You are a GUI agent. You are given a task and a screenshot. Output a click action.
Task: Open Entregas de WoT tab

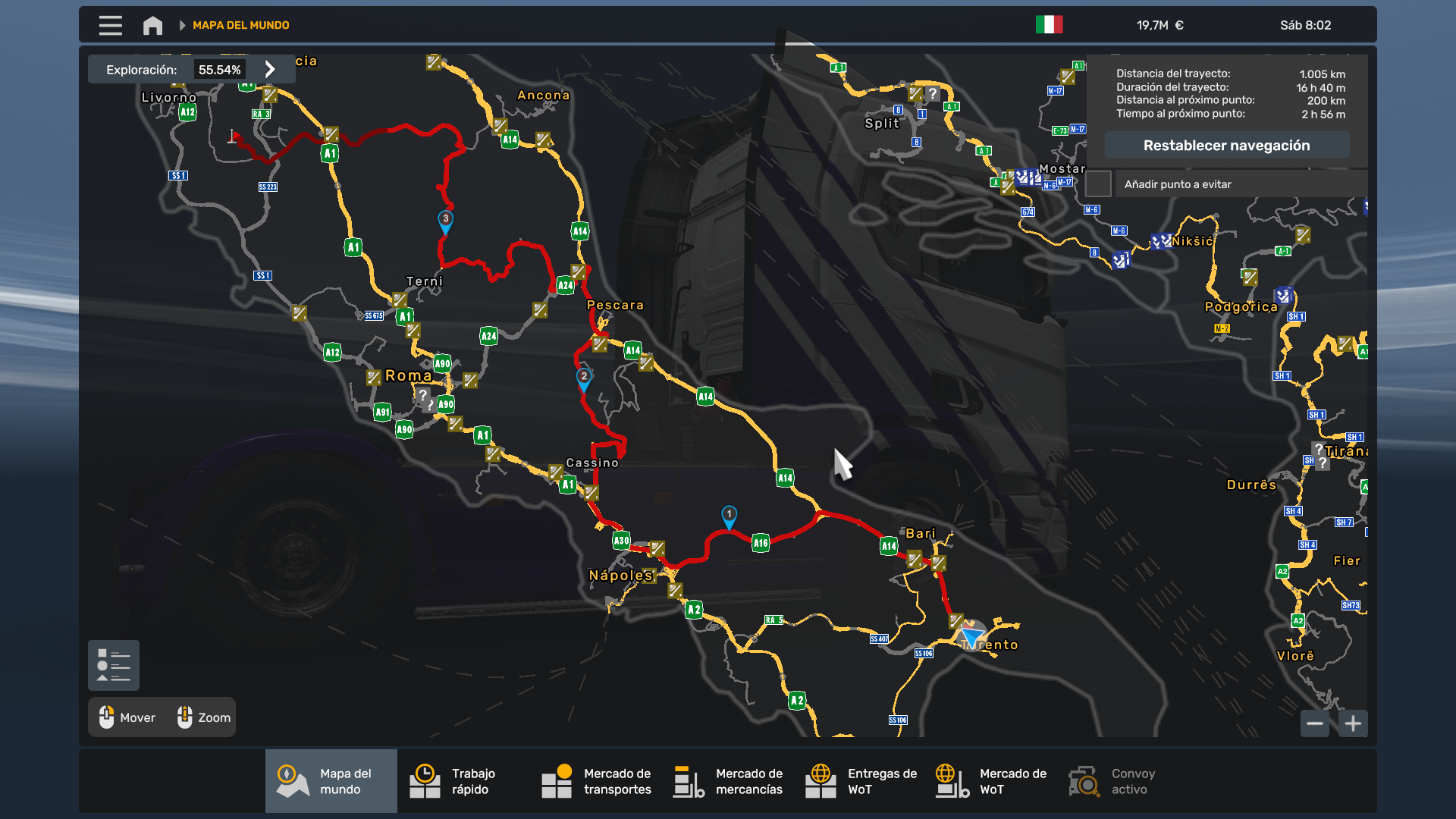coord(859,781)
